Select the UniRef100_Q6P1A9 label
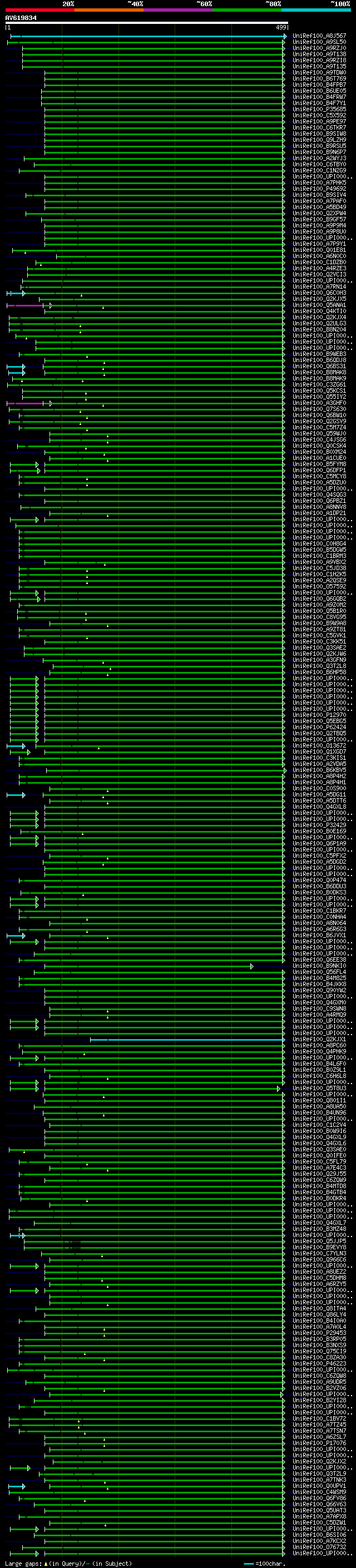The width and height of the screenshot is (356, 1568). click(x=319, y=844)
